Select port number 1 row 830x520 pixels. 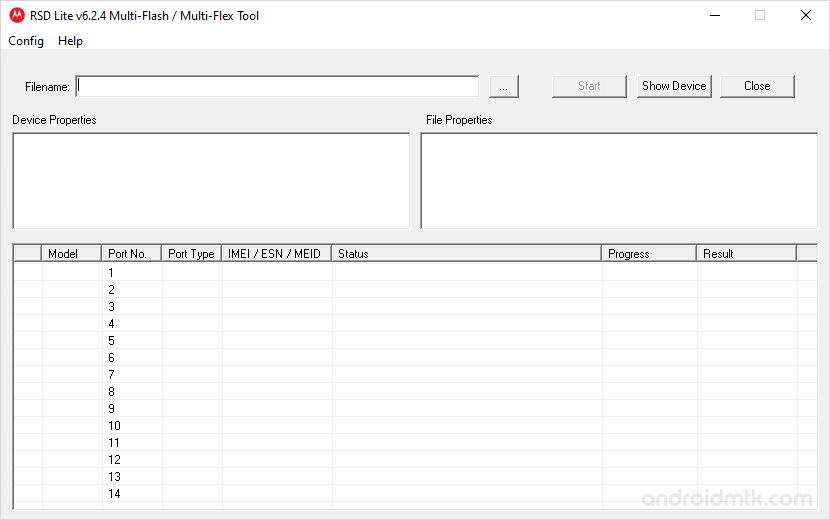[416, 273]
